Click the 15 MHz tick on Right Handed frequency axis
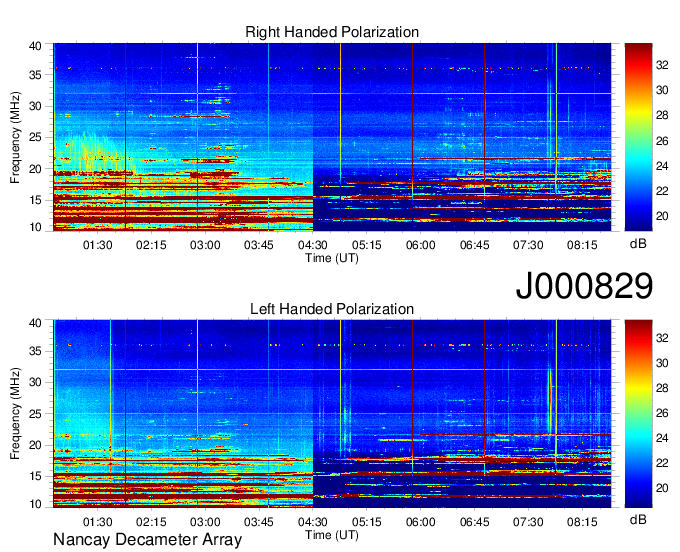 pyautogui.click(x=35, y=200)
